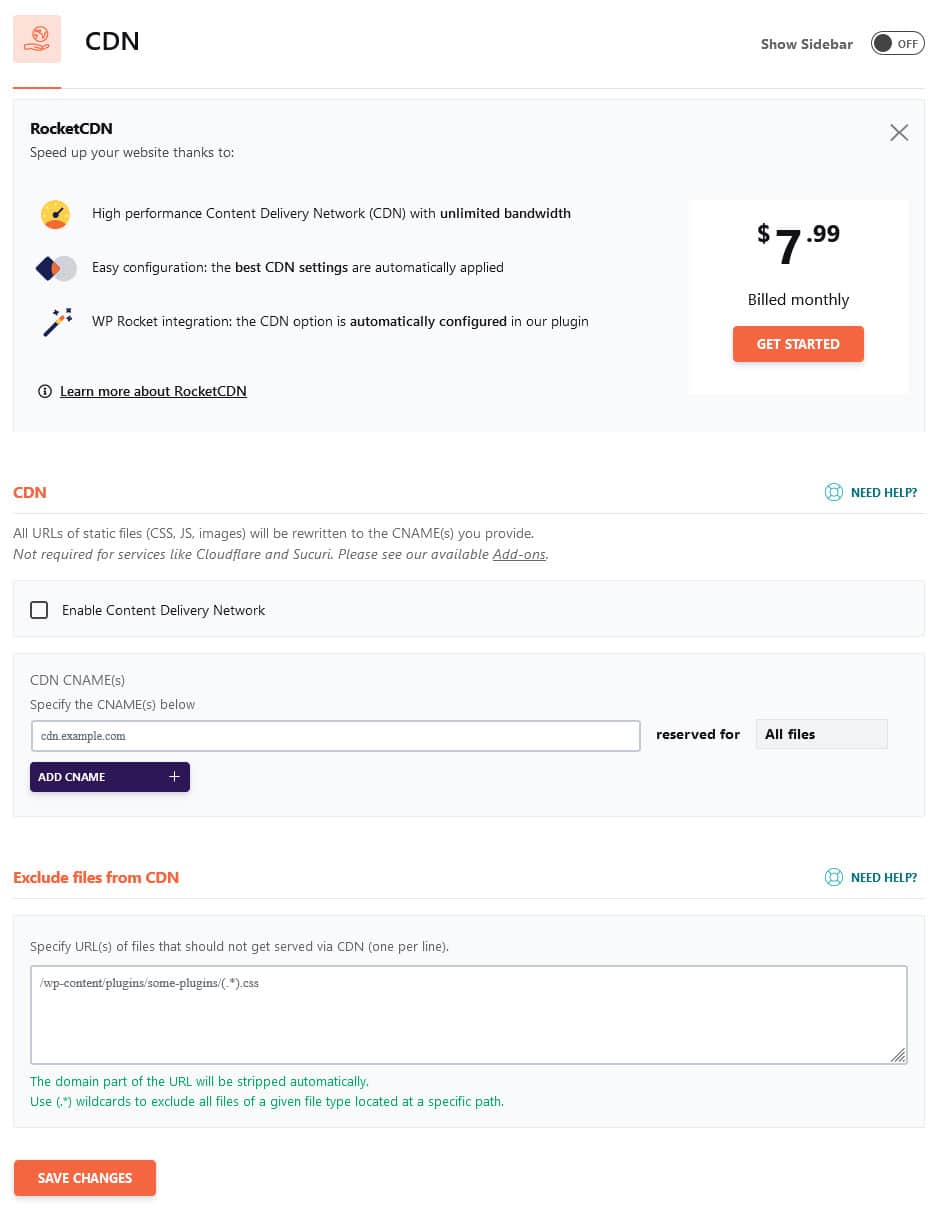The height and width of the screenshot is (1211, 938).
Task: Close the RocketCDN promo banner
Action: (x=899, y=133)
